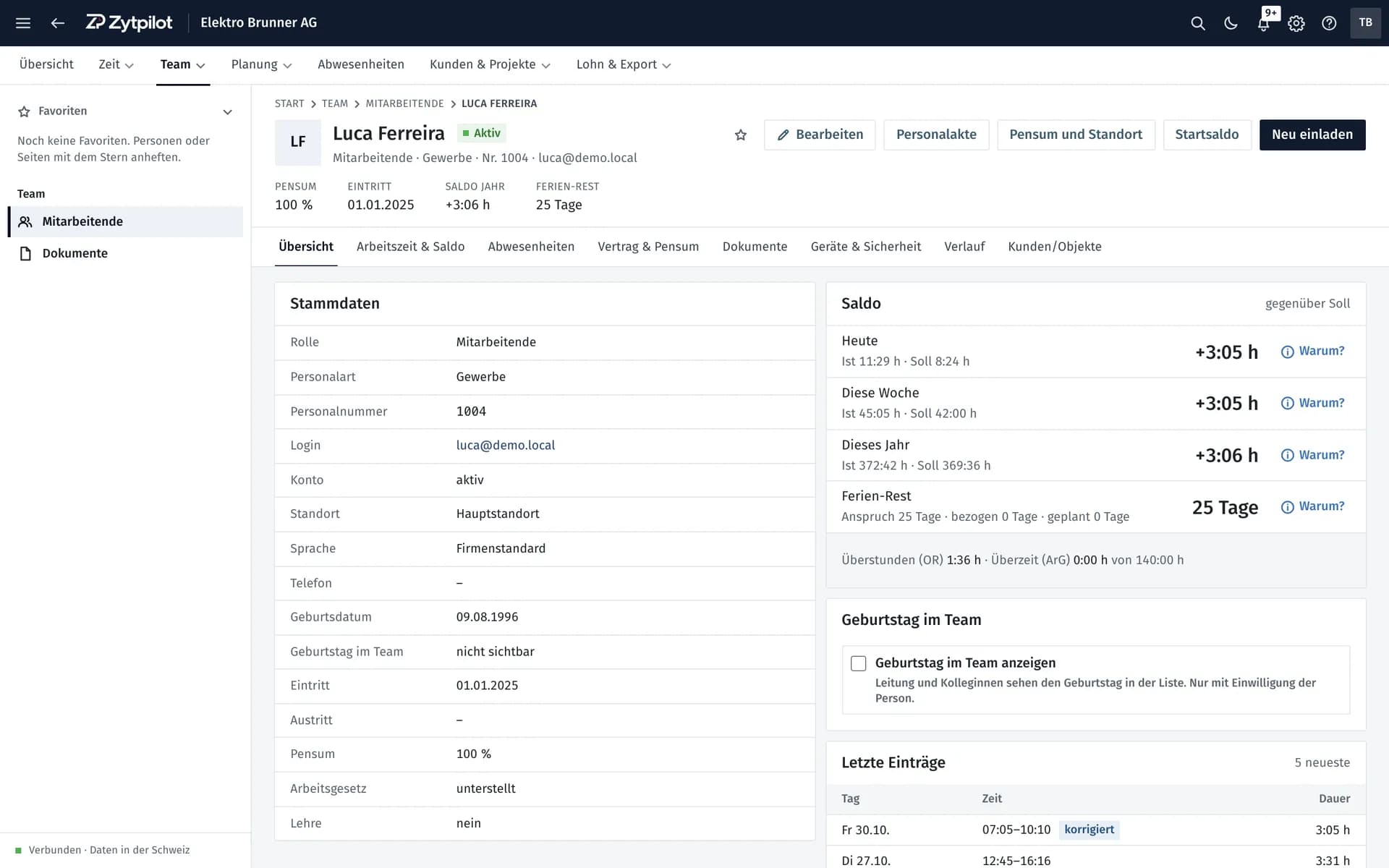Click the Neu einladen button
Viewport: 1389px width, 868px height.
[1312, 135]
